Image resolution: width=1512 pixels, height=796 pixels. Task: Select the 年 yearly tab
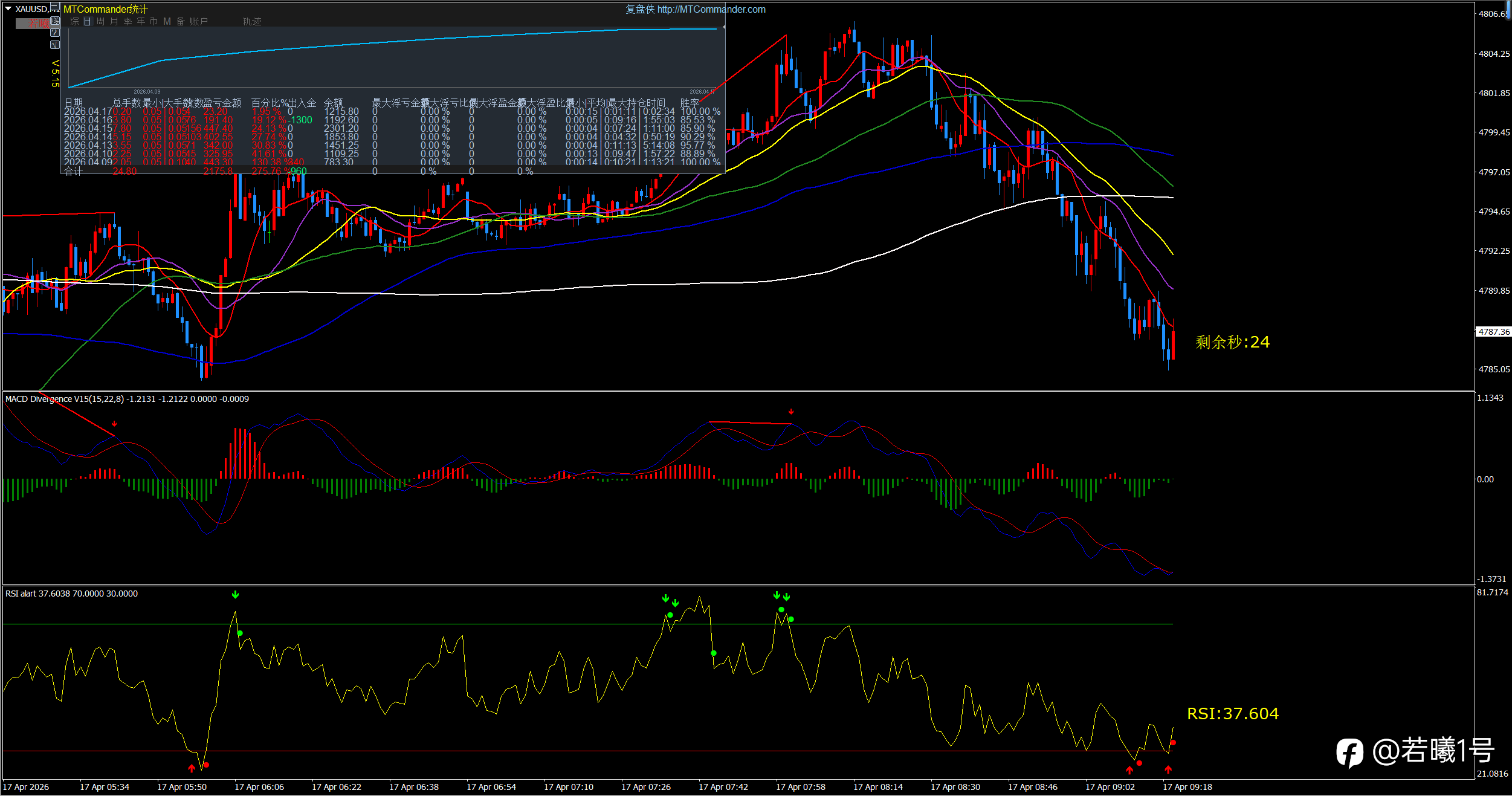(141, 21)
